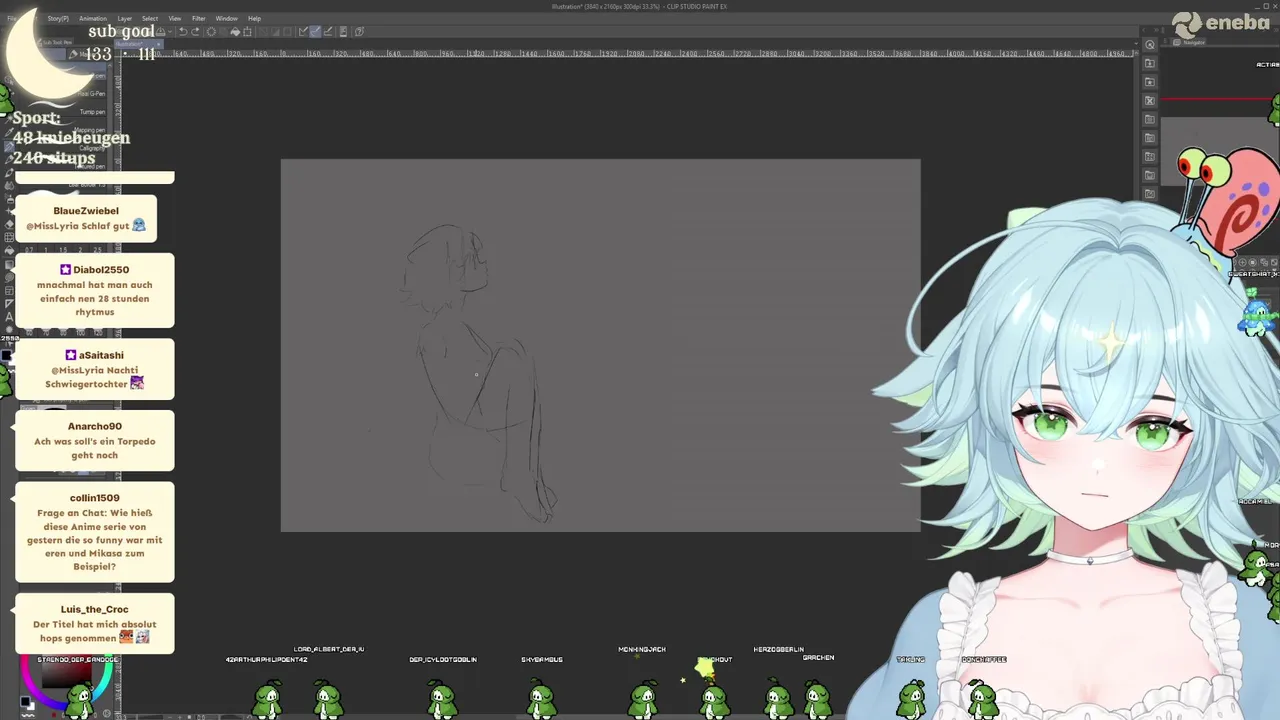Image resolution: width=1280 pixels, height=720 pixels.
Task: Close the Illustration canvas tab
Action: 158,44
